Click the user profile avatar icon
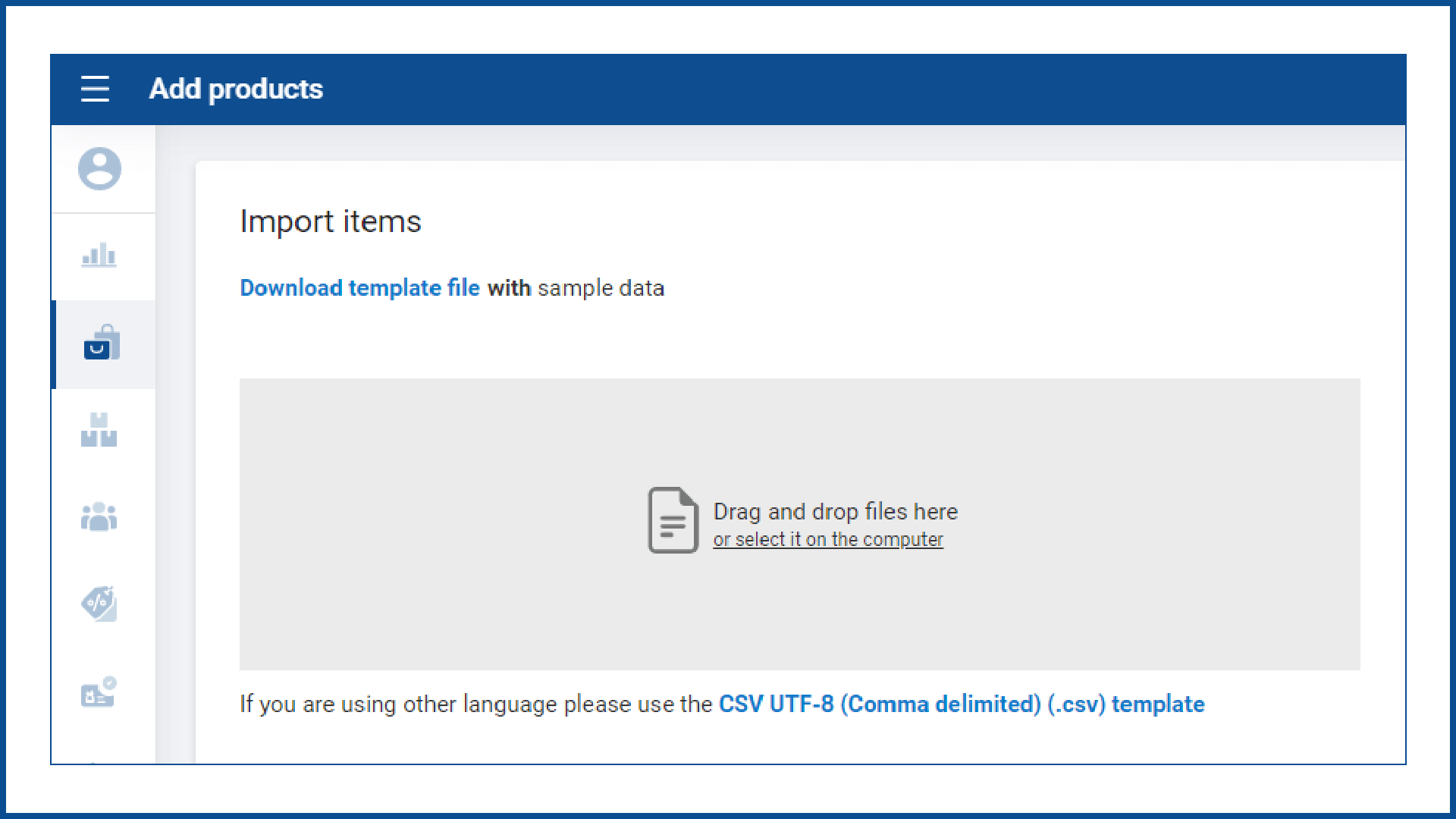Screen dimensions: 1456x819 click(x=99, y=168)
